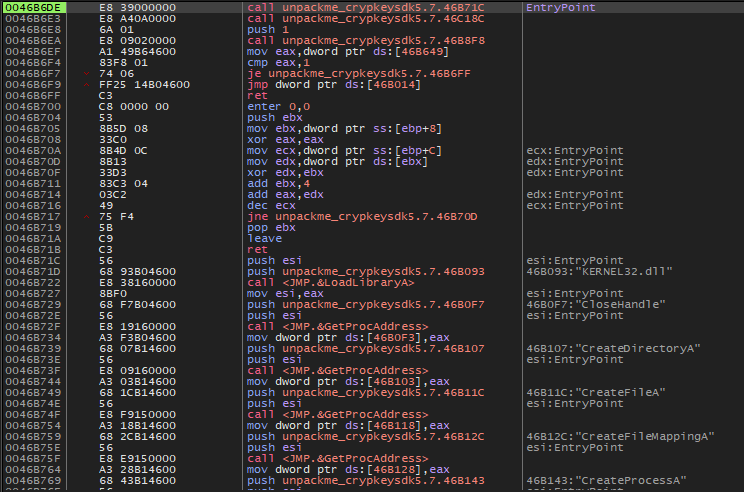
Task: Click the comment 46B11C:"CreateFileA"
Action: [x=596, y=392]
